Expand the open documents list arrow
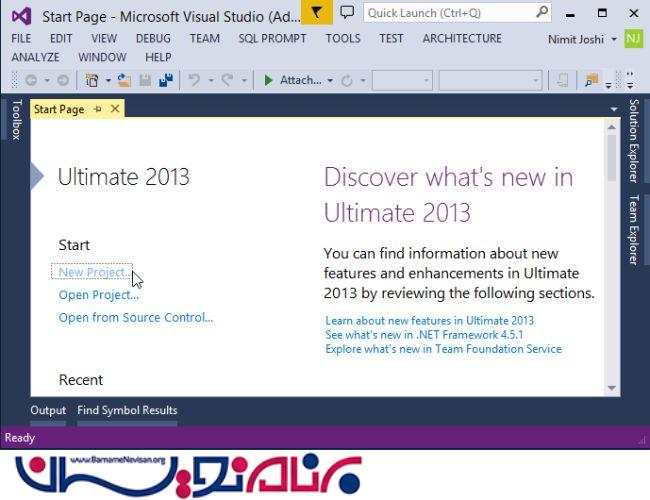650x500 pixels. pyautogui.click(x=613, y=109)
